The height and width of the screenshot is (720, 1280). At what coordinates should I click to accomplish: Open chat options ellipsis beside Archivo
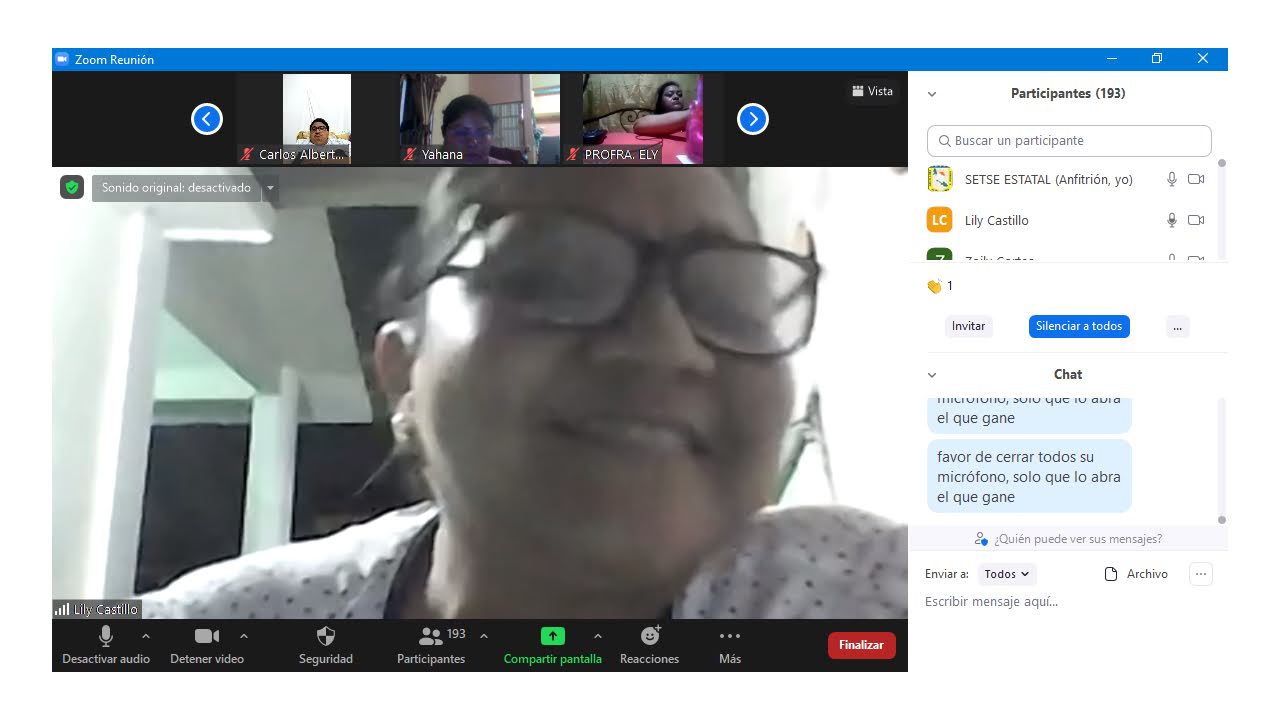(x=1201, y=574)
